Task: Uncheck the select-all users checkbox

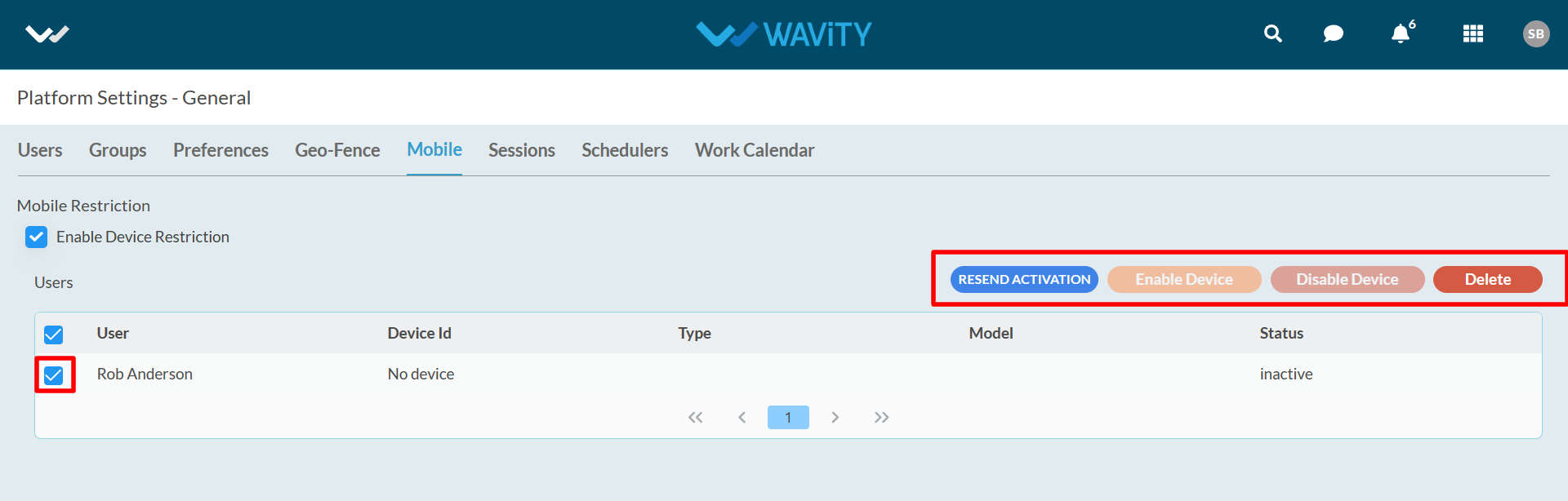Action: click(54, 335)
